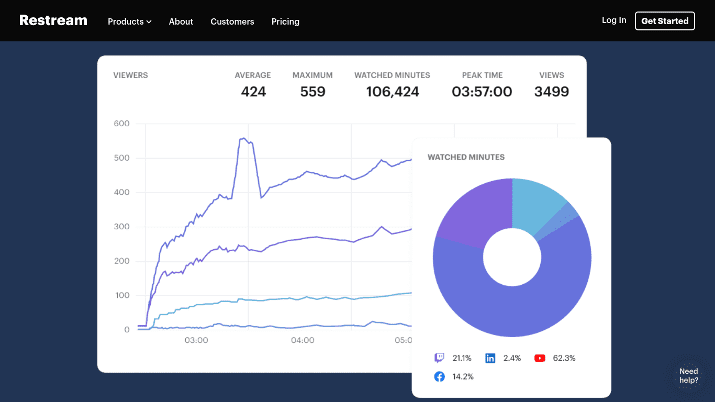Click the 03:00 time axis label

(x=196, y=340)
